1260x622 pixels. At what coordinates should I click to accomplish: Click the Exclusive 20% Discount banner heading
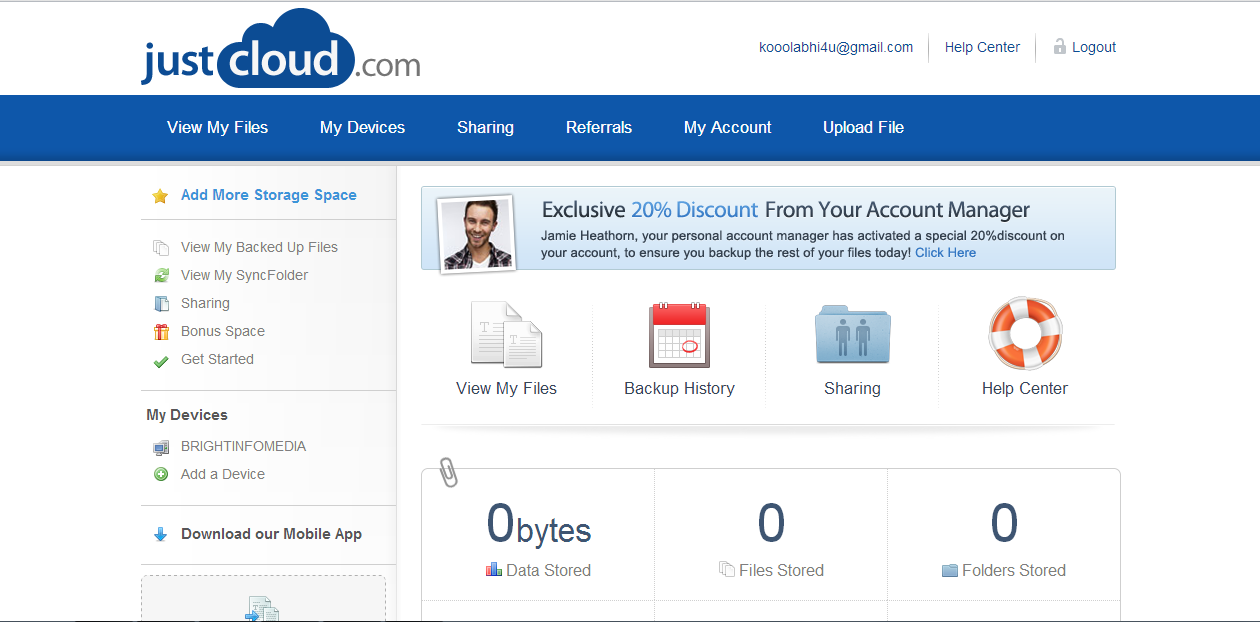785,210
